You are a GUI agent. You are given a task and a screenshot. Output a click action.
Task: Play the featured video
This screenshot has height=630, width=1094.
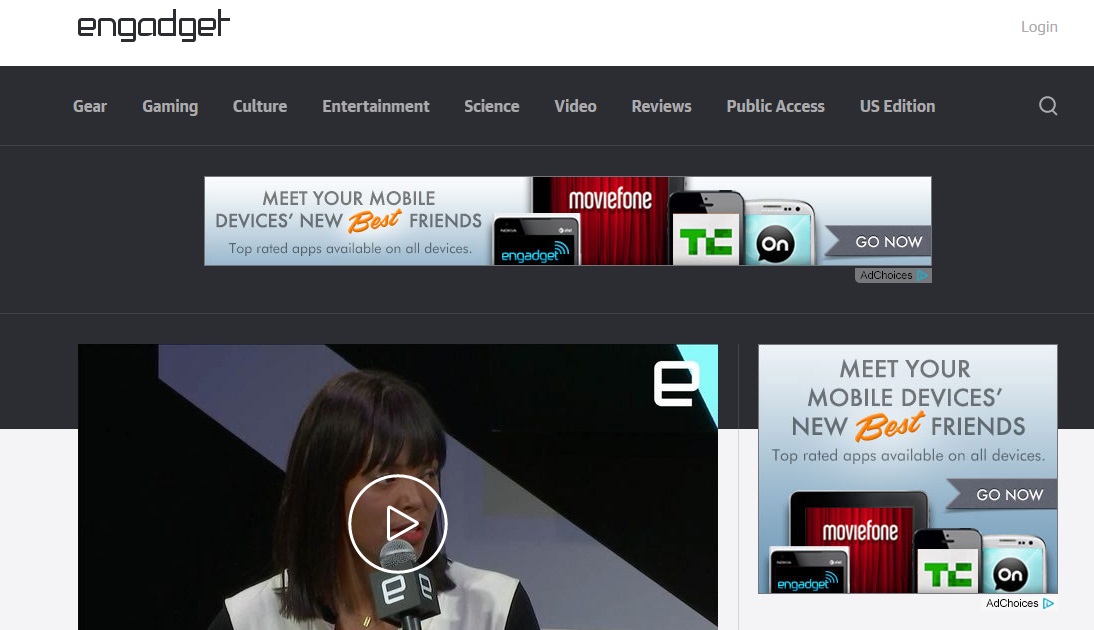[x=398, y=523]
